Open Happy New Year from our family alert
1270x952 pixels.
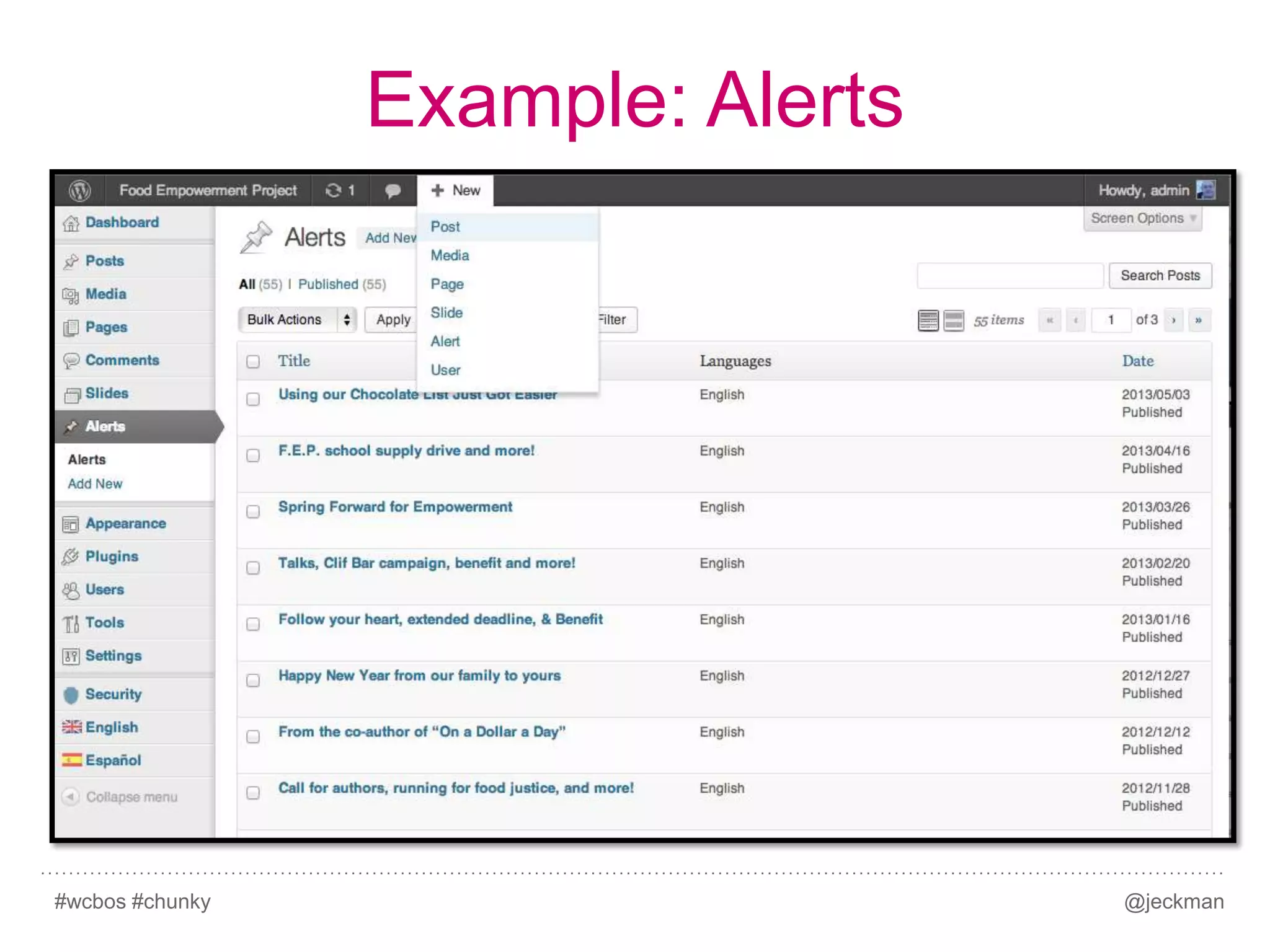(419, 676)
